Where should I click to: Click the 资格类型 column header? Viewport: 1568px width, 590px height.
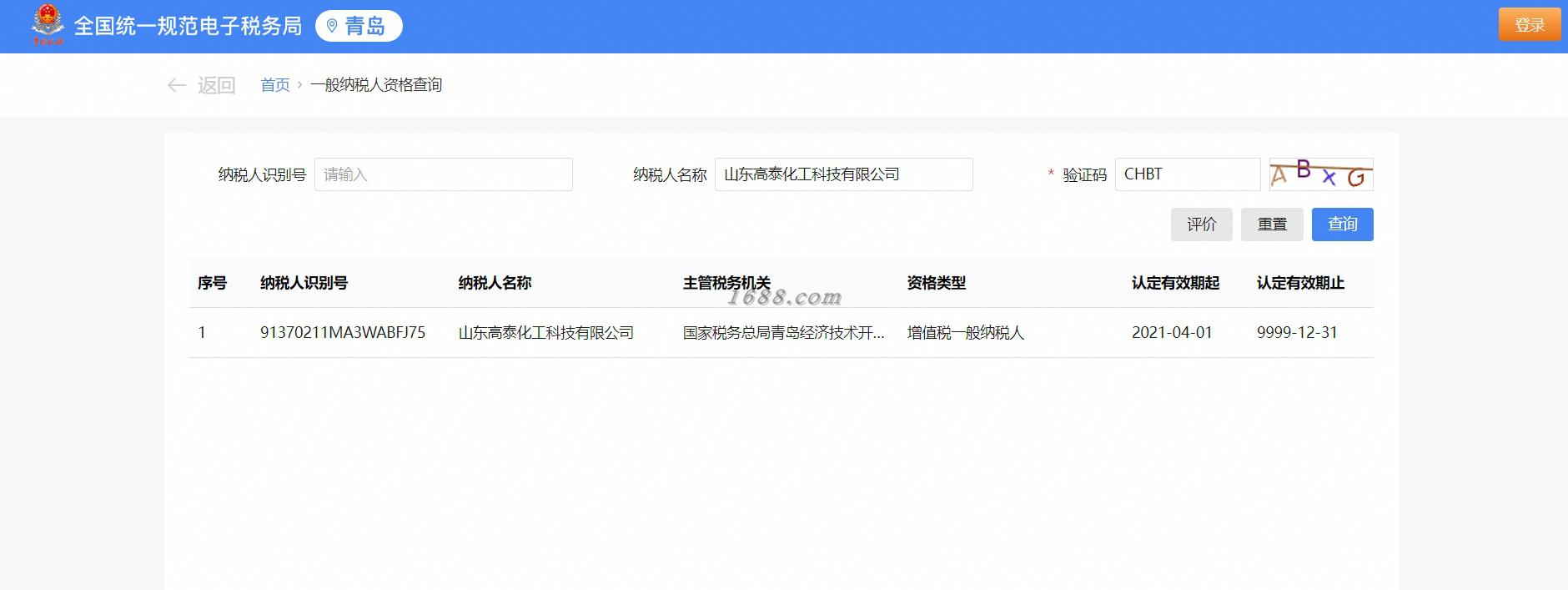937,283
